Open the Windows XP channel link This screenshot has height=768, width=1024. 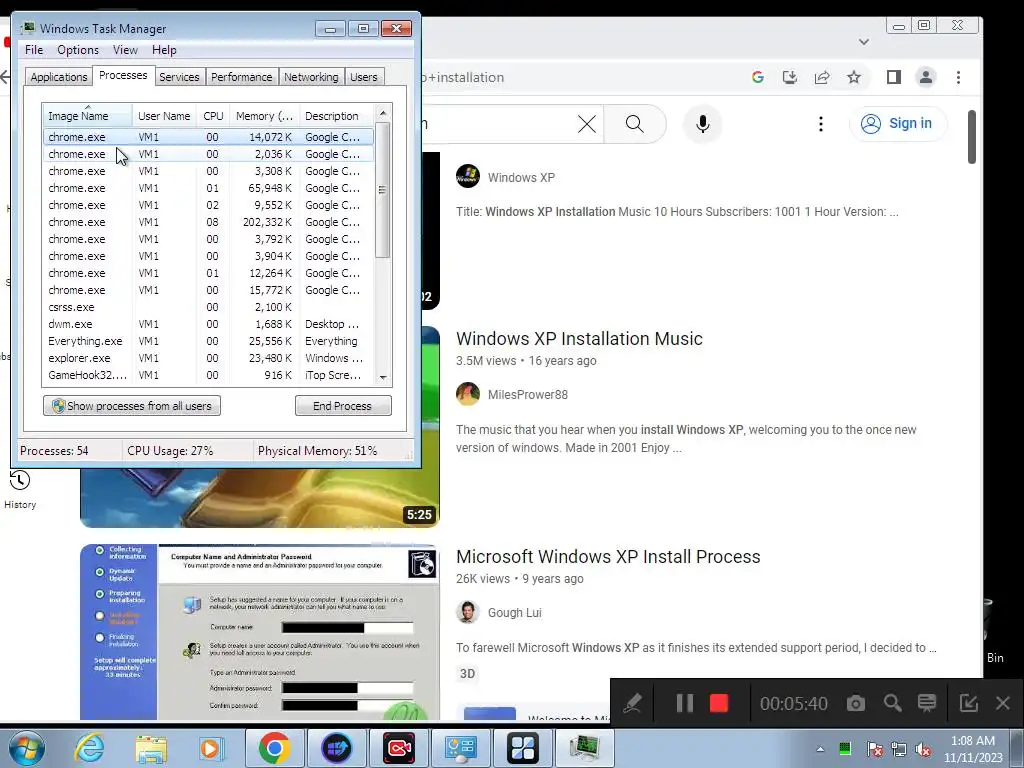tap(521, 178)
